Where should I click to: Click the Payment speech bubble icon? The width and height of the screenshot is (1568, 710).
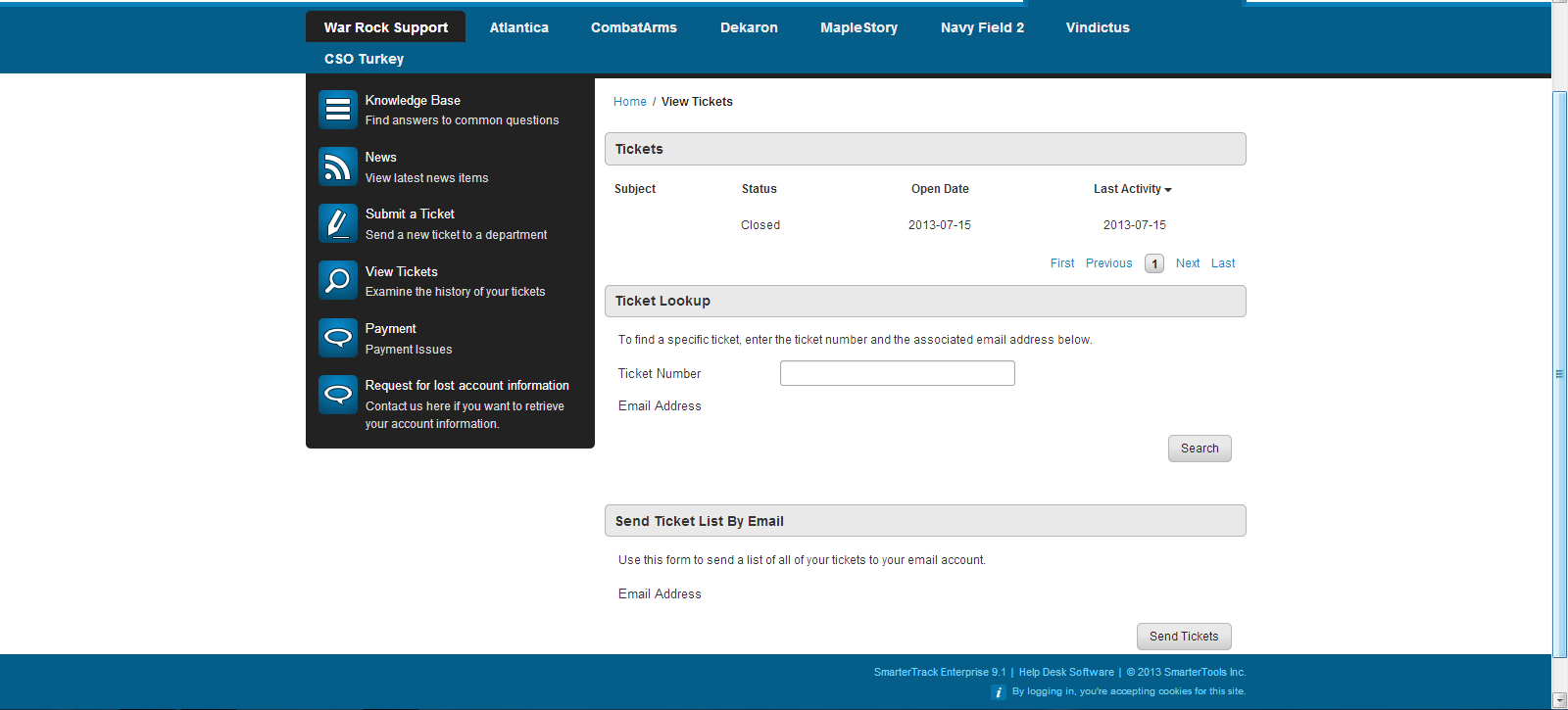pos(338,338)
